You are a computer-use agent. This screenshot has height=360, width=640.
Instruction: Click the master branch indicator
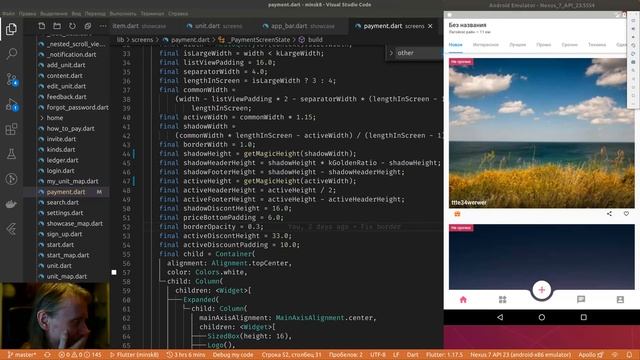pos(22,355)
